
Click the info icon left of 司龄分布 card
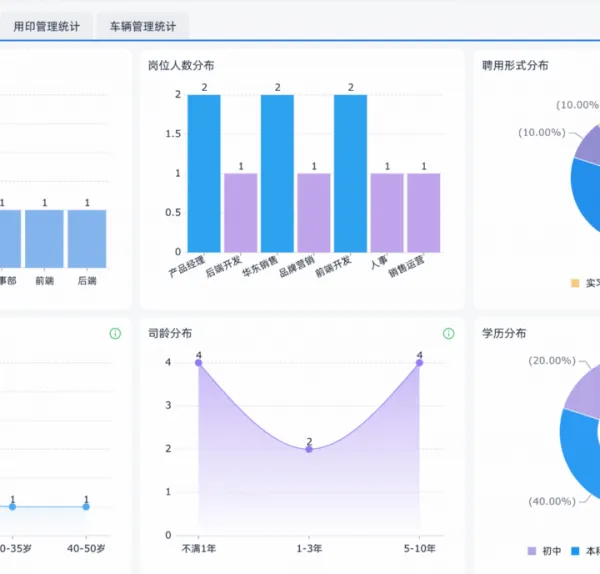pyautogui.click(x=115, y=334)
